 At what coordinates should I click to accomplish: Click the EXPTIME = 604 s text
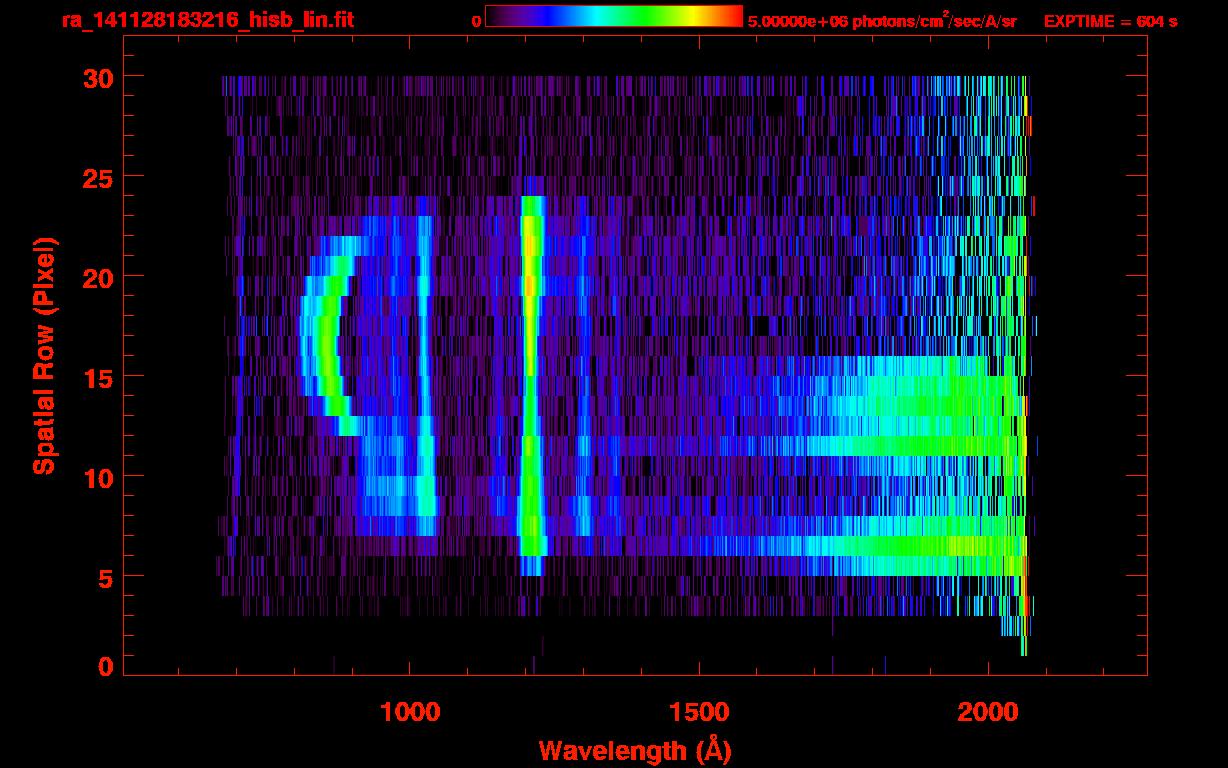pos(1110,21)
